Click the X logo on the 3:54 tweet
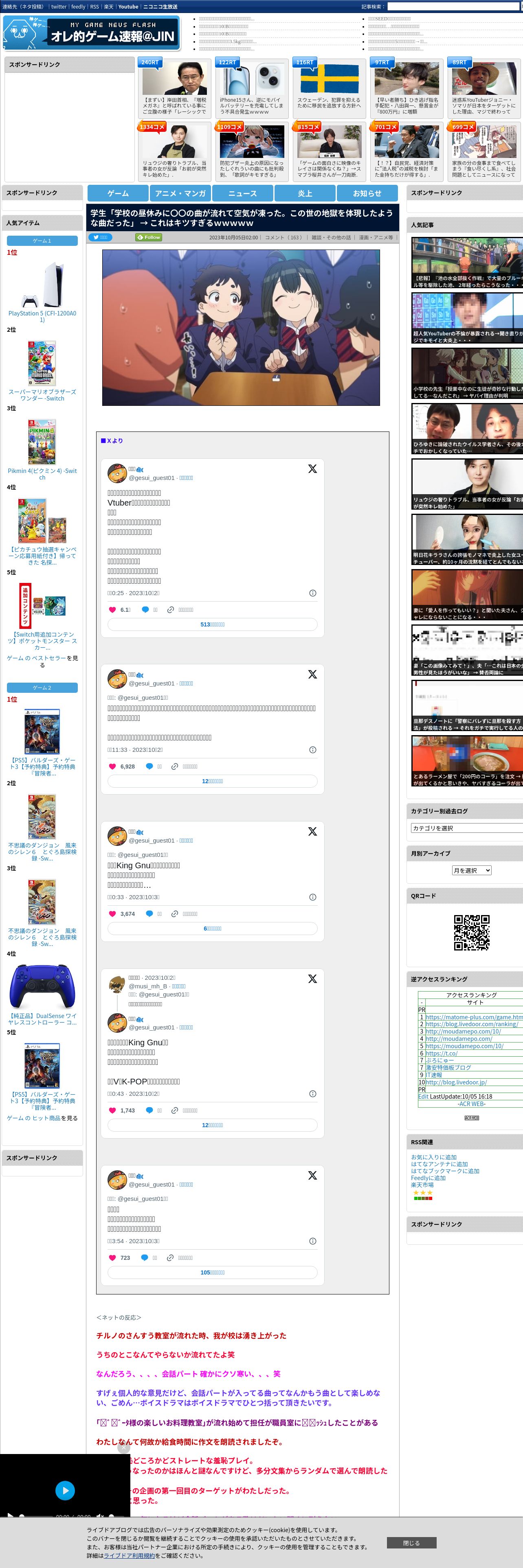This screenshot has width=523, height=1568. [x=312, y=1176]
